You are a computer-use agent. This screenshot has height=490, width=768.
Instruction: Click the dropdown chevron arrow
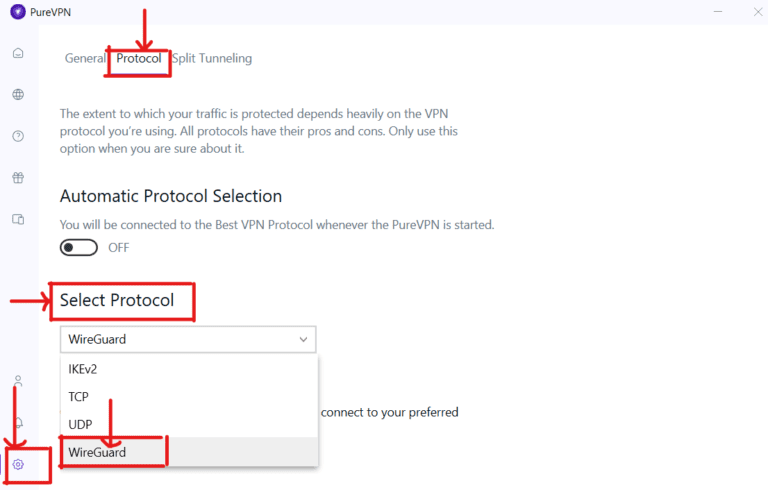tap(304, 339)
